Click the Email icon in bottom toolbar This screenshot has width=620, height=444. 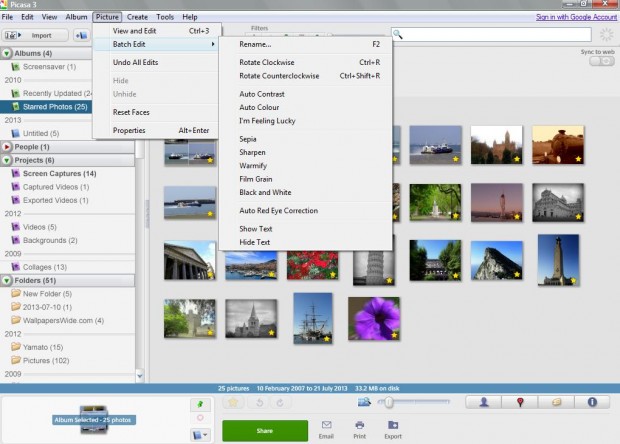[x=326, y=427]
